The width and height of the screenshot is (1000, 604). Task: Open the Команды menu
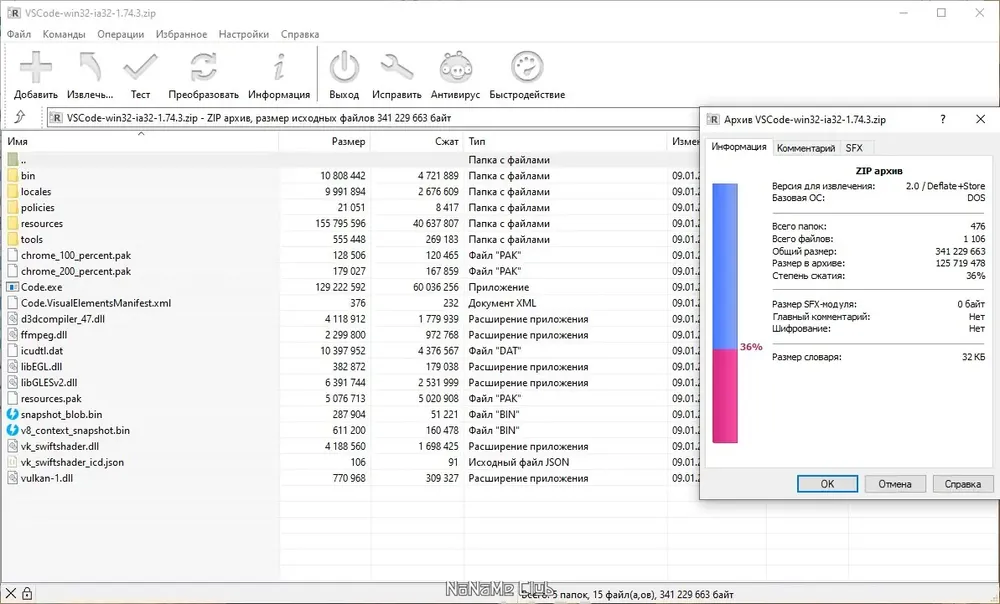pos(64,34)
